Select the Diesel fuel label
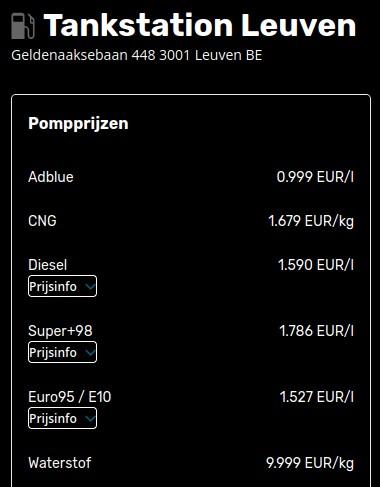The image size is (380, 487). [x=48, y=265]
